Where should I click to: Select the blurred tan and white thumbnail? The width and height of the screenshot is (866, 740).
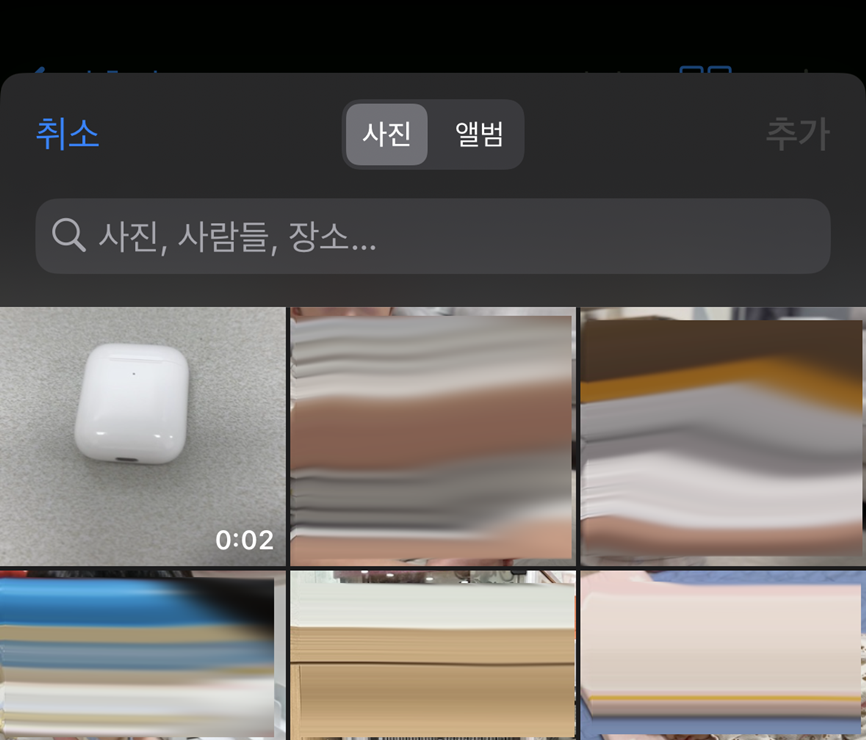tap(433, 656)
